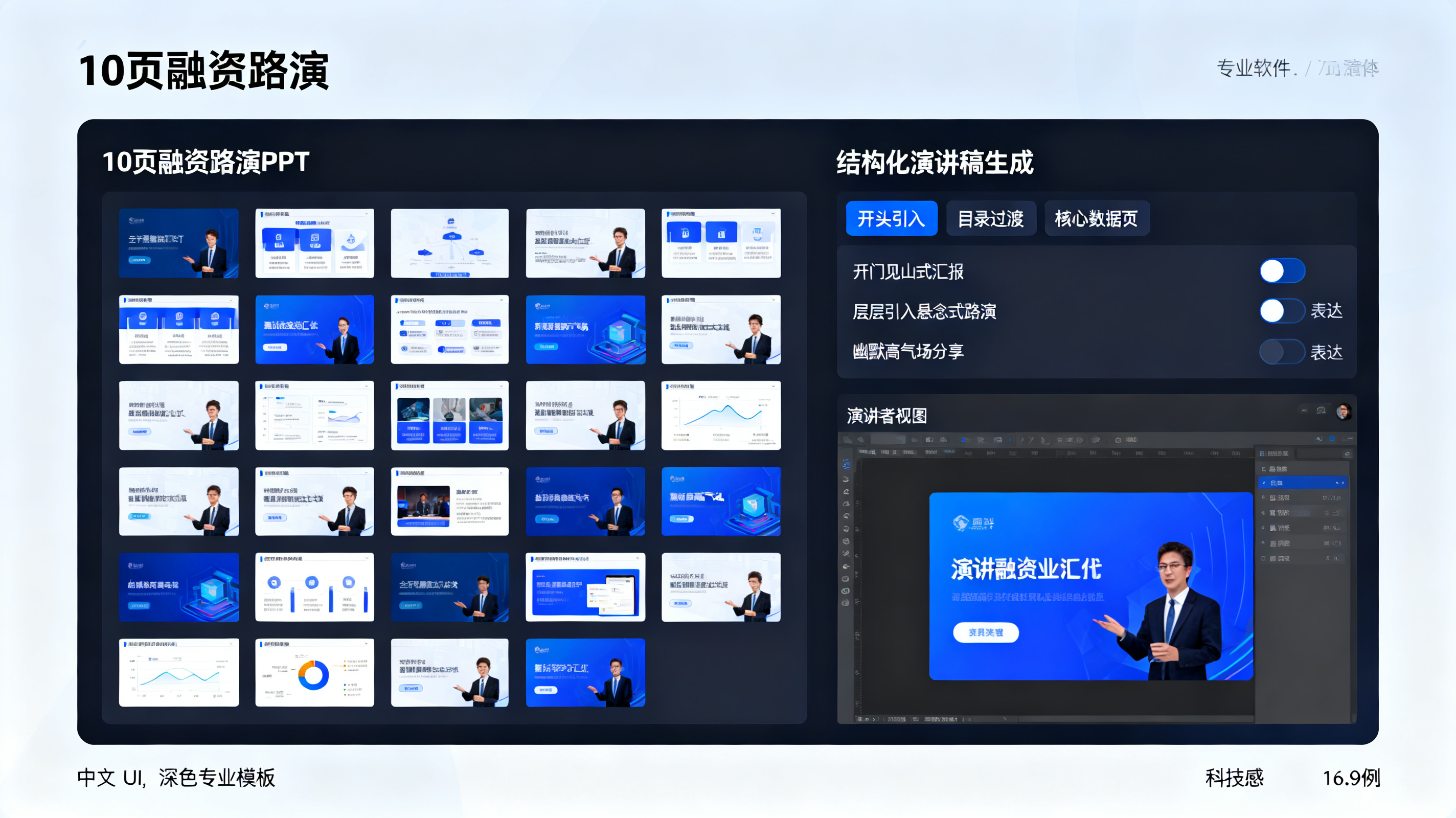The height and width of the screenshot is (818, 1456).
Task: Click the 演讲者视图 panel title
Action: [x=886, y=416]
